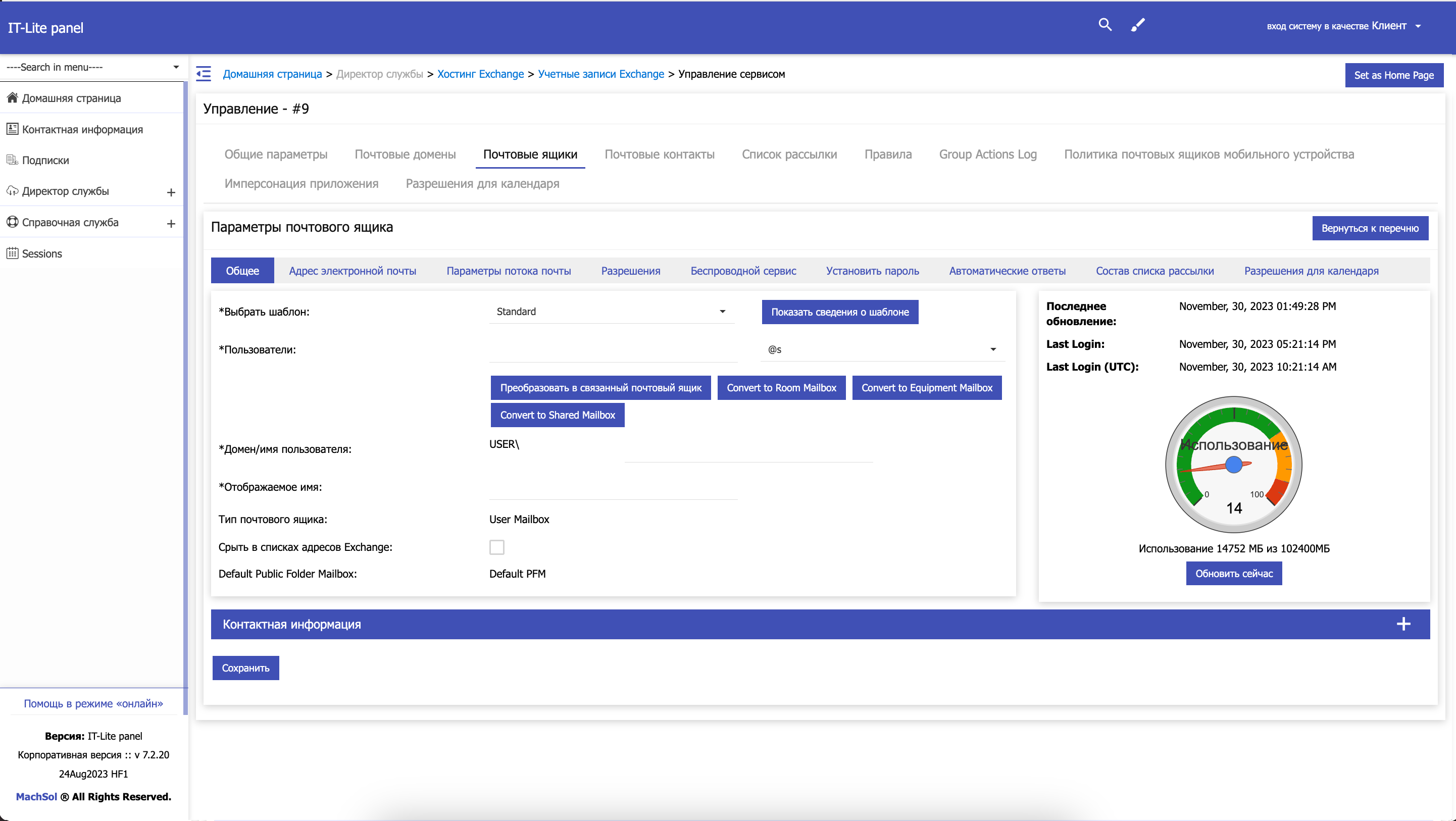Open the Group Actions Log tab

(x=988, y=155)
